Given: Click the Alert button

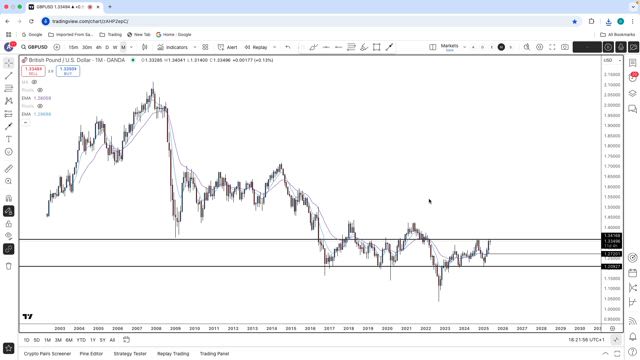Looking at the screenshot, I should pyautogui.click(x=227, y=47).
